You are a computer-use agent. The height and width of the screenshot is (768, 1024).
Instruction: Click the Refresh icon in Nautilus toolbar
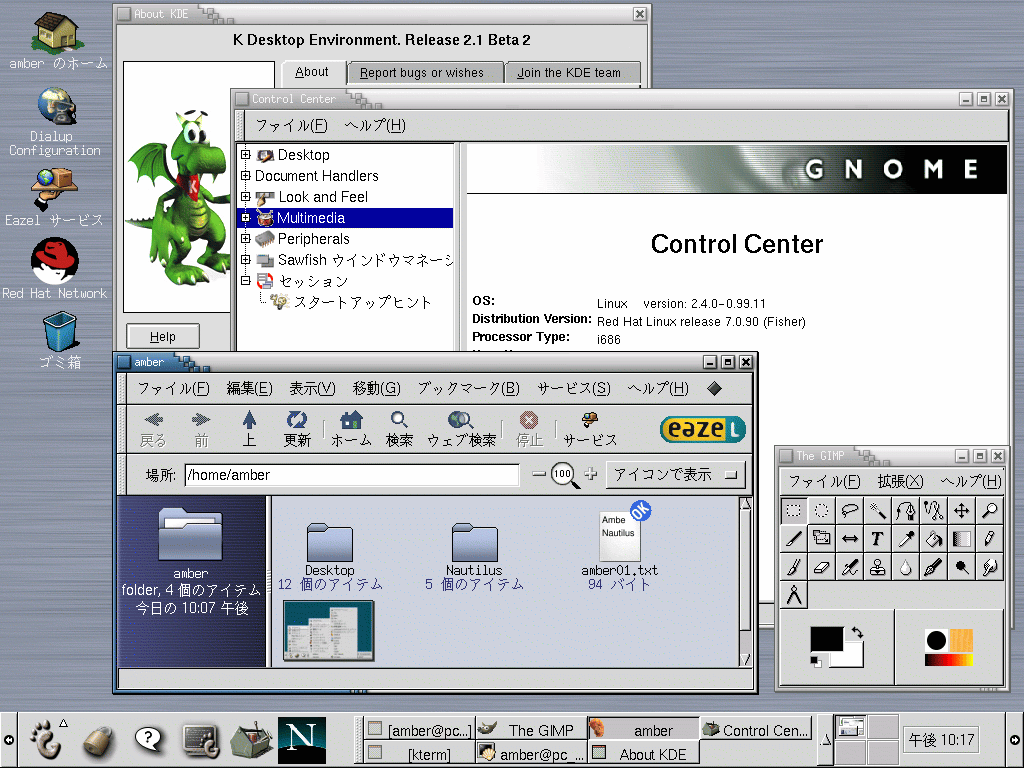[x=297, y=429]
